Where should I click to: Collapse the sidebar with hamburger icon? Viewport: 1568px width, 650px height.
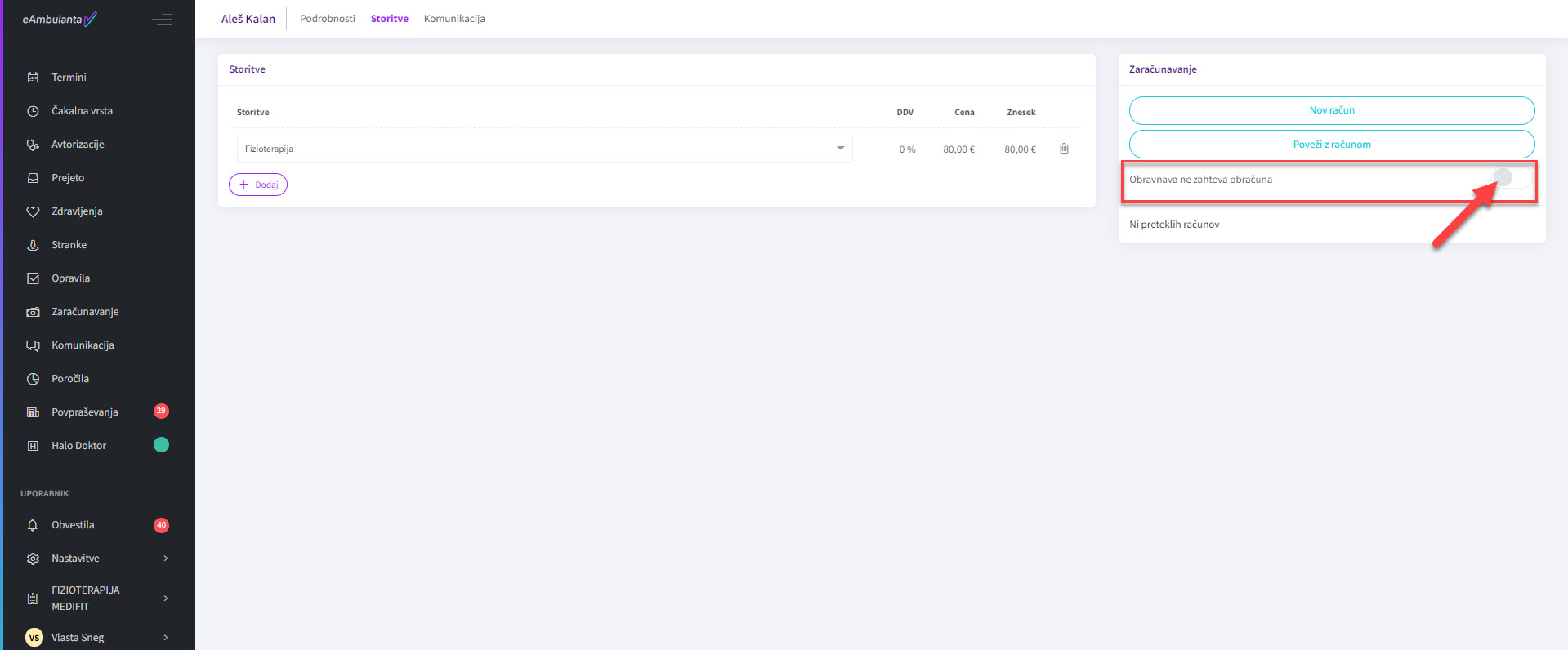point(162,19)
